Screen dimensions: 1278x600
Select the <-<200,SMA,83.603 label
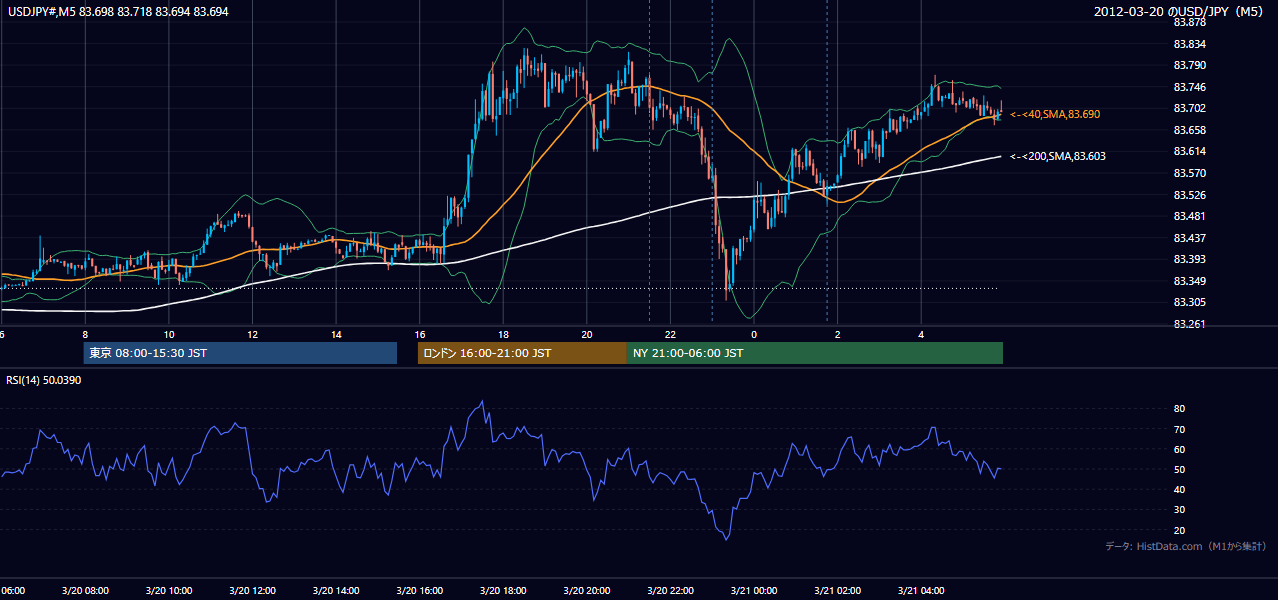[x=1058, y=156]
